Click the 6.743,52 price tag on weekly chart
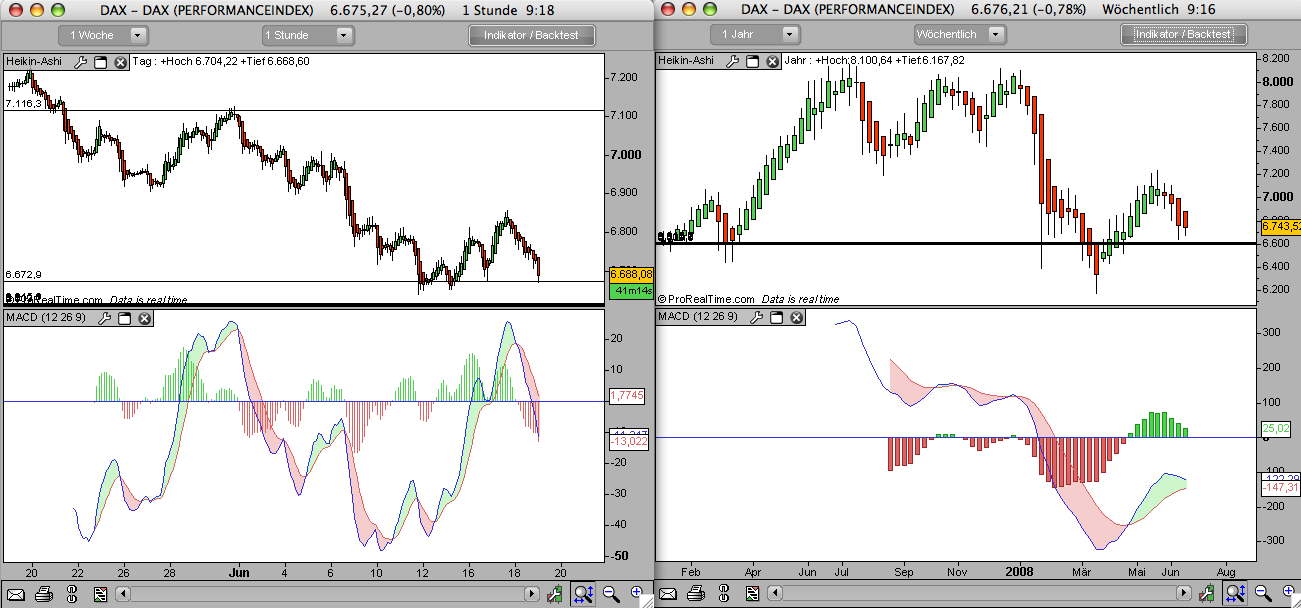 click(x=1281, y=227)
